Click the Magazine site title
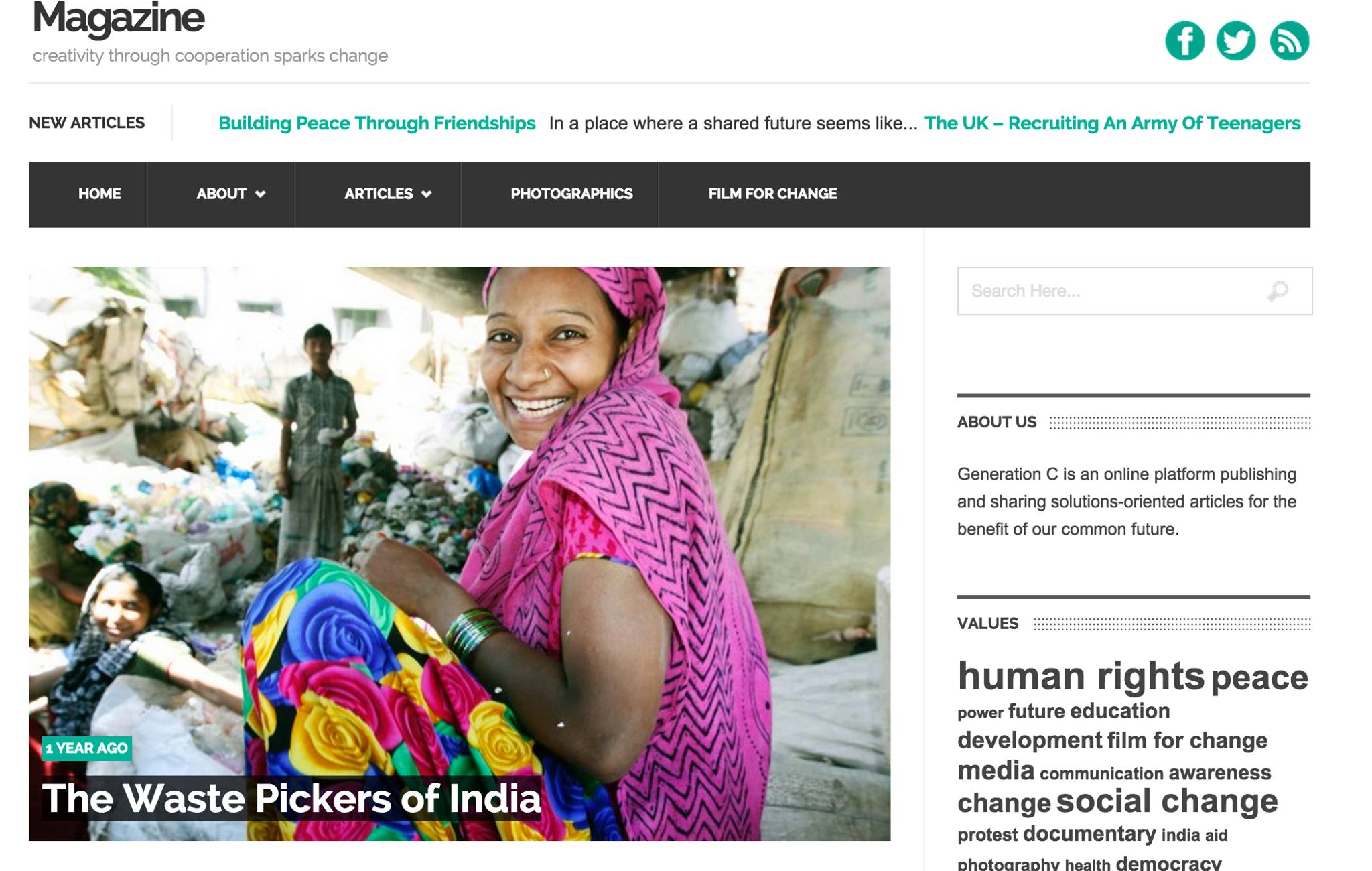Image resolution: width=1372 pixels, height=871 pixels. [119, 17]
